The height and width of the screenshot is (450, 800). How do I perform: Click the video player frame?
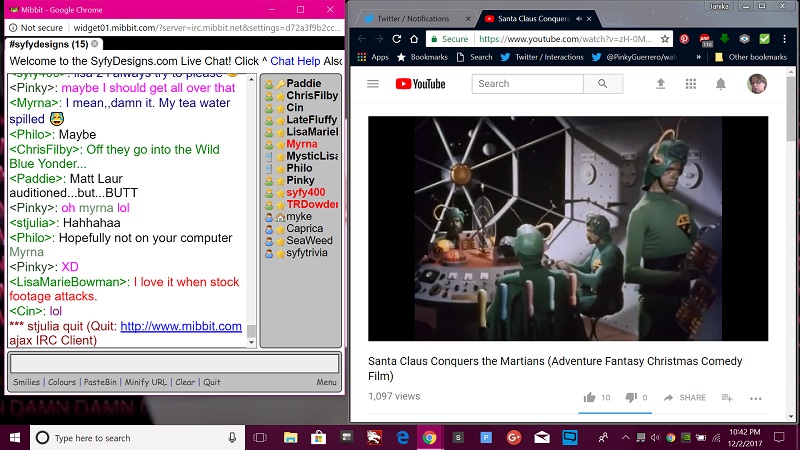[568, 228]
